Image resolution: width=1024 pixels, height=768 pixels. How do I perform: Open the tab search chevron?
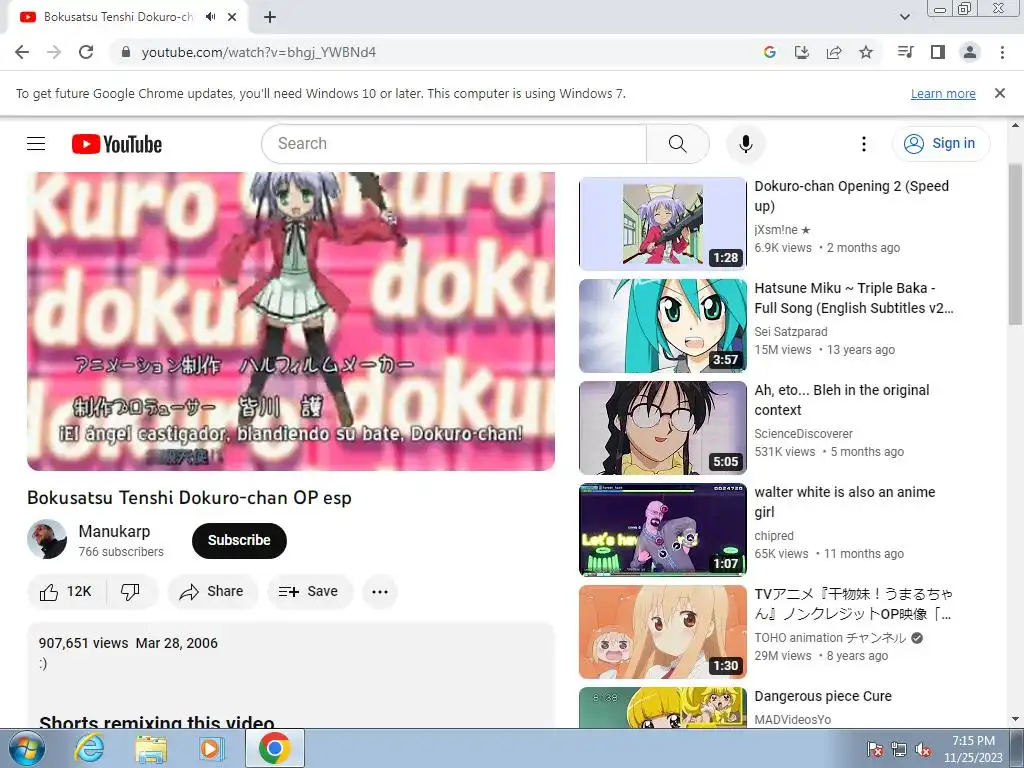tap(904, 17)
